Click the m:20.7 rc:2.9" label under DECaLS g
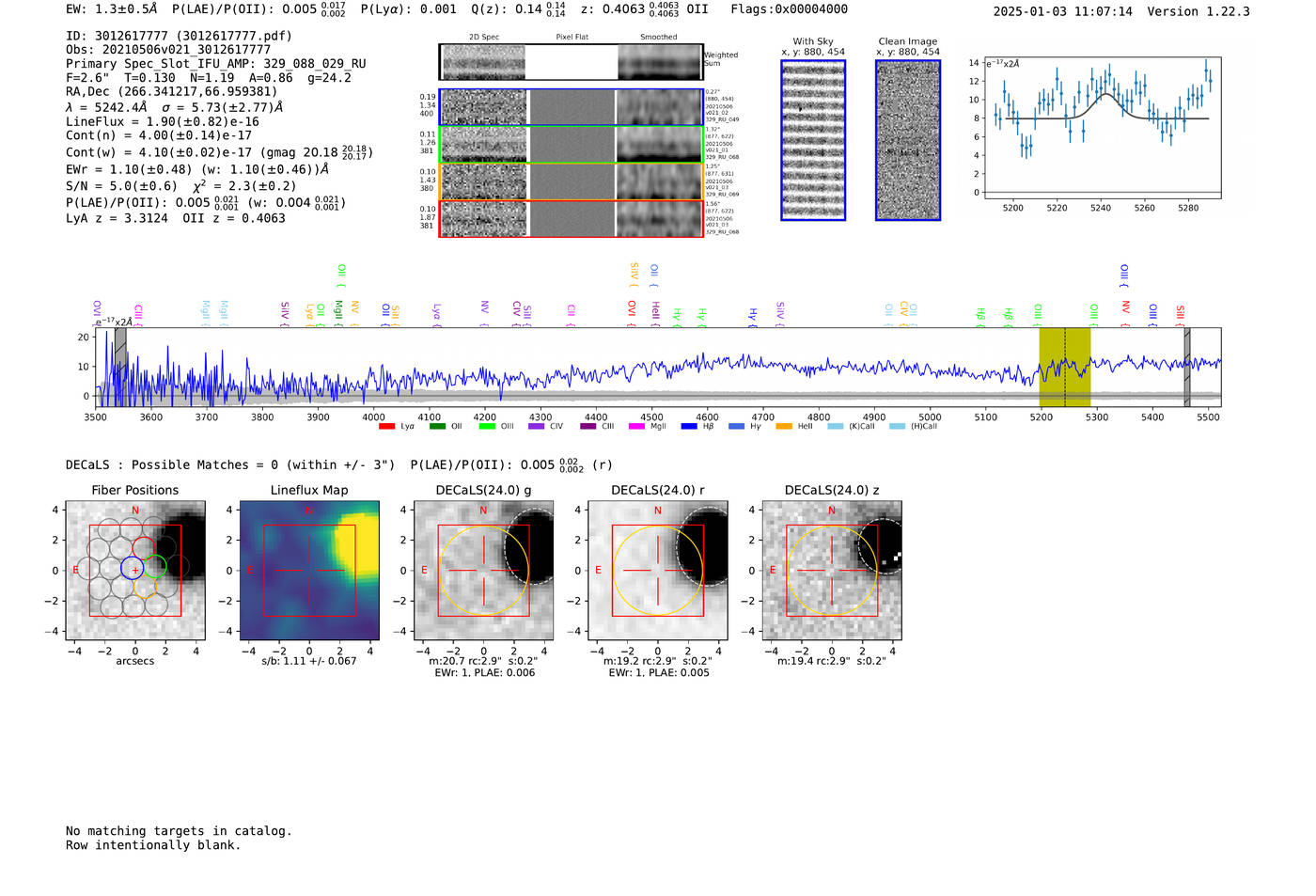This screenshot has height=896, width=1316. pos(484,661)
